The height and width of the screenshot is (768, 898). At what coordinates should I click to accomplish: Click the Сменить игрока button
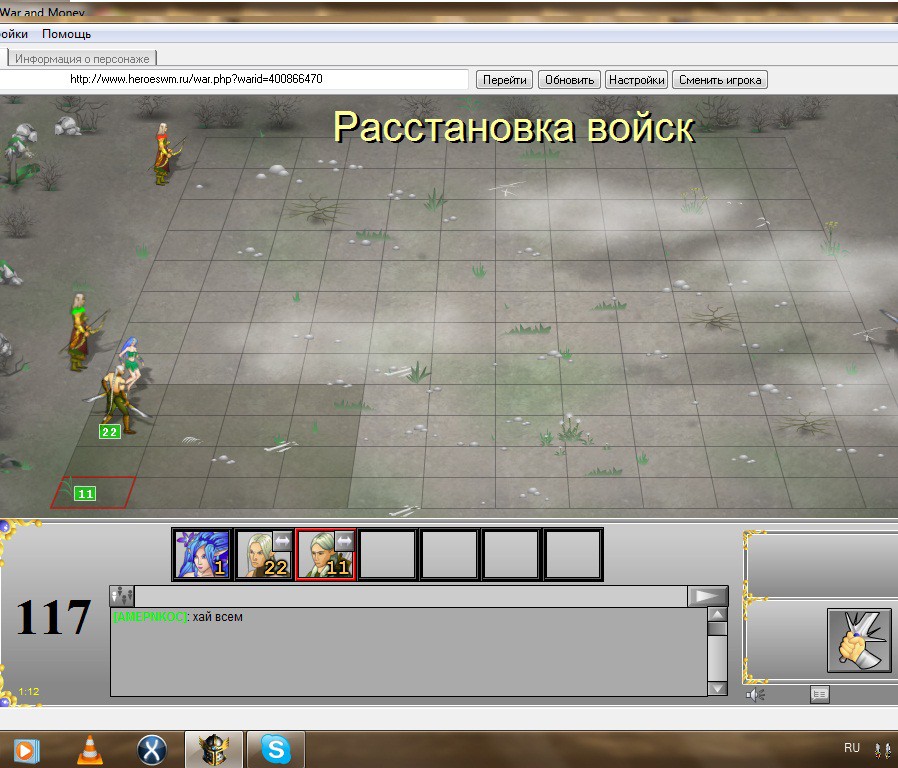click(720, 80)
